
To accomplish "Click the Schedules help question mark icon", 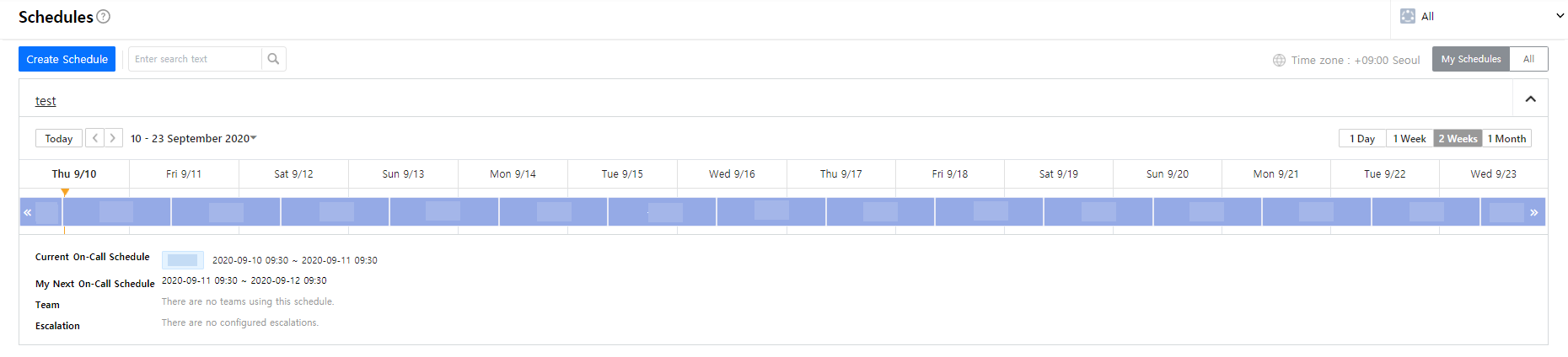I will pyautogui.click(x=104, y=17).
